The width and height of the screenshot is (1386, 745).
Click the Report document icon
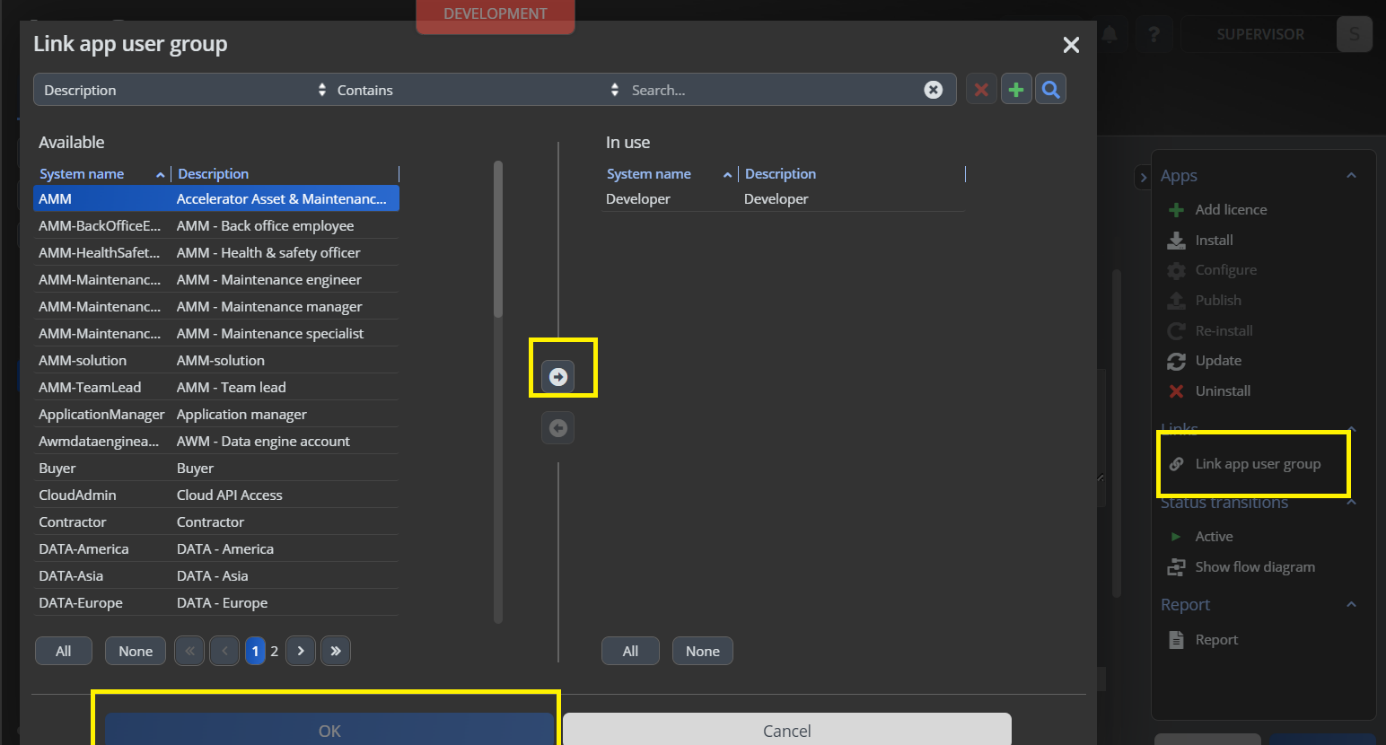coord(1176,640)
